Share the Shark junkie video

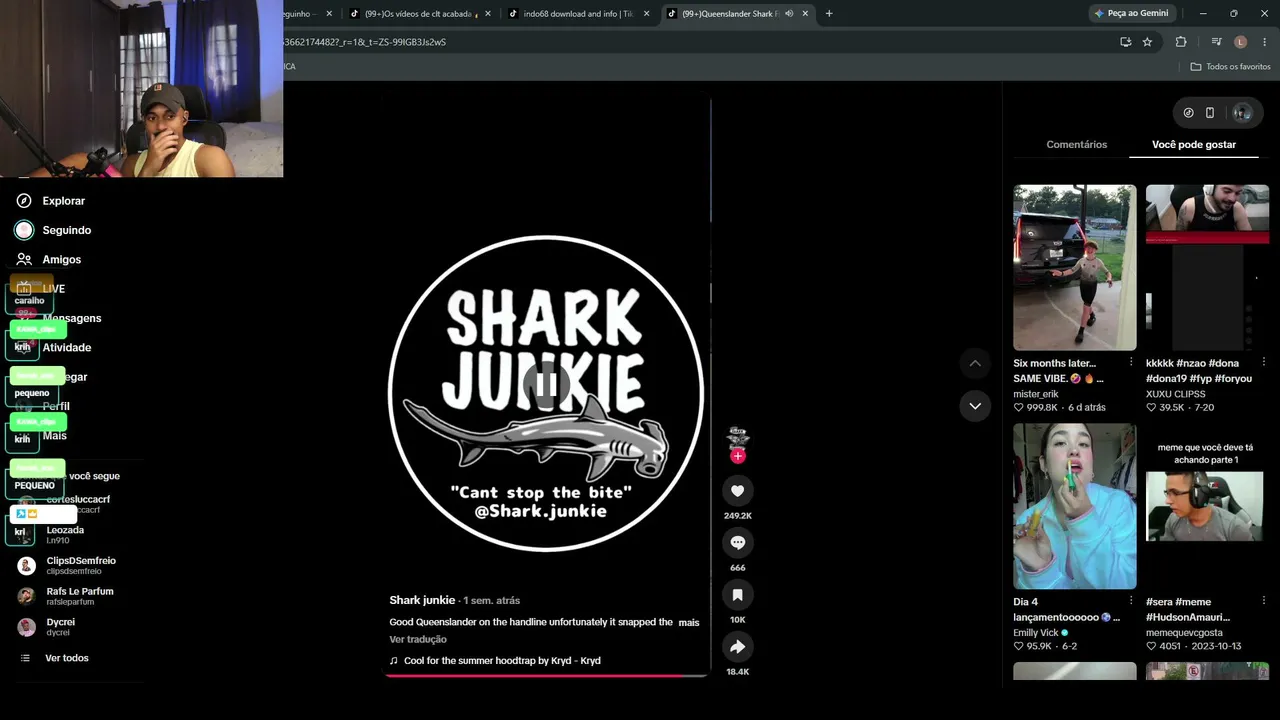pos(737,647)
